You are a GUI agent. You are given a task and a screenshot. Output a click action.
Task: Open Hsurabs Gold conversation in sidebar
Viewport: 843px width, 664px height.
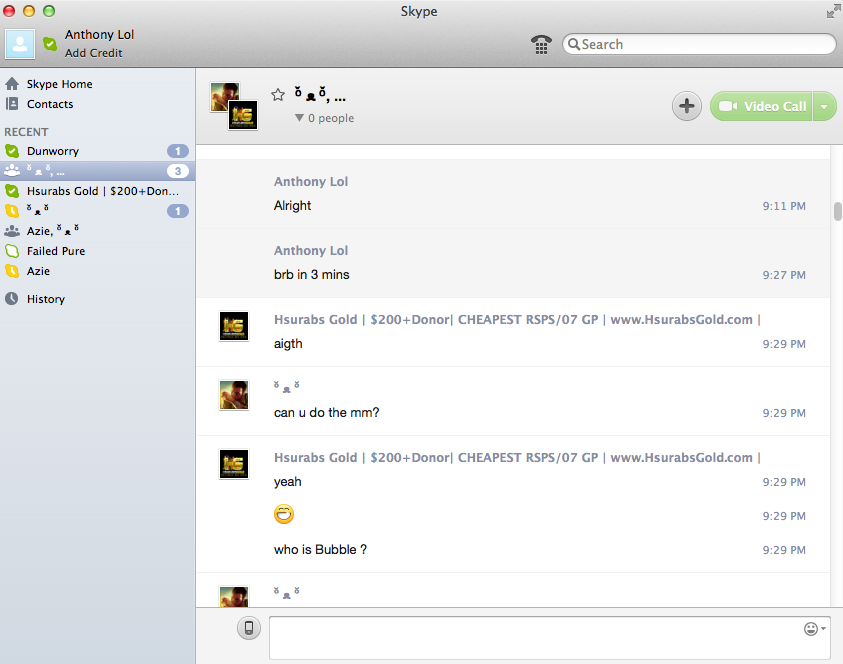(97, 191)
